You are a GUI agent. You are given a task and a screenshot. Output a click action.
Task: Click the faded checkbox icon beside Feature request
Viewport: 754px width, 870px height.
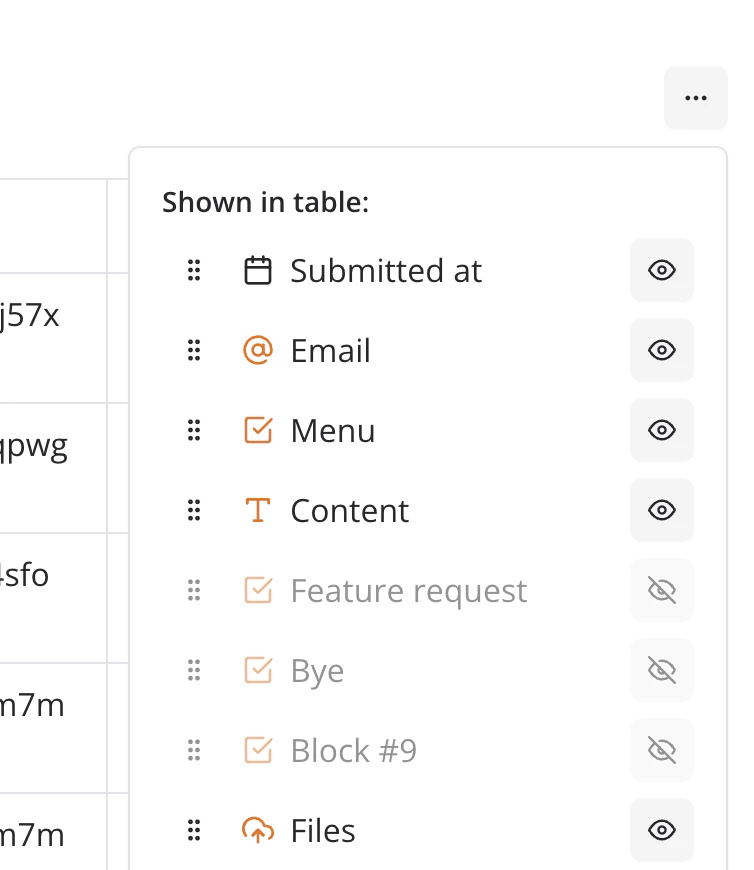tap(258, 590)
